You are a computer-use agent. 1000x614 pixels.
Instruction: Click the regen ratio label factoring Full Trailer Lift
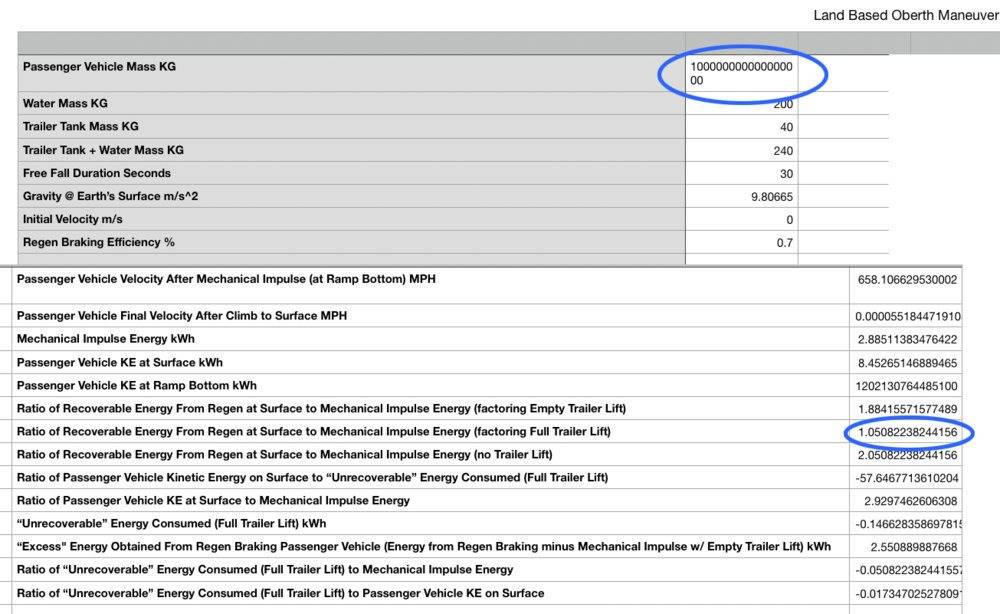pyautogui.click(x=314, y=431)
